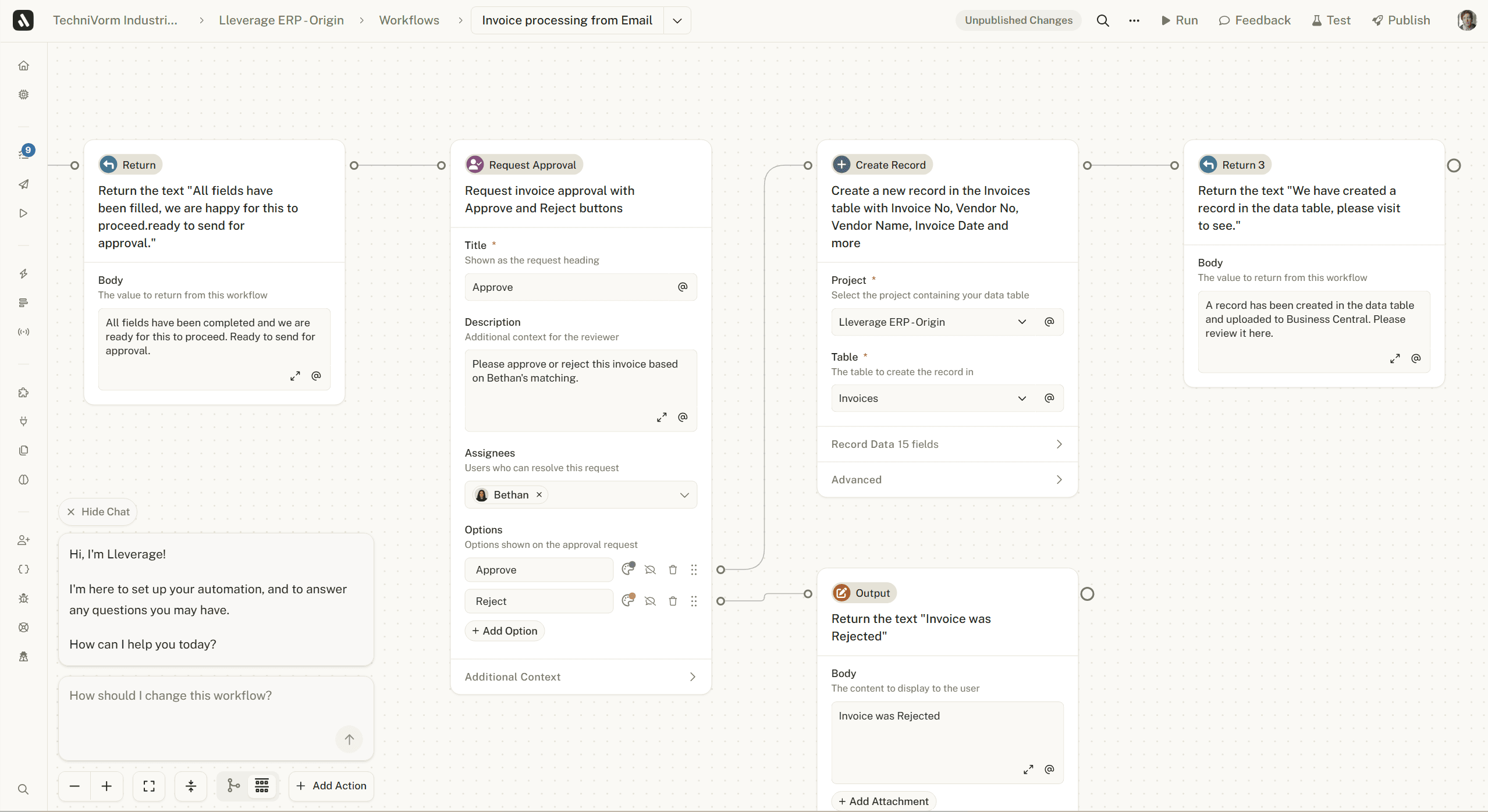Click the Workflows breadcrumb
This screenshot has width=1488, height=812.
(x=409, y=20)
